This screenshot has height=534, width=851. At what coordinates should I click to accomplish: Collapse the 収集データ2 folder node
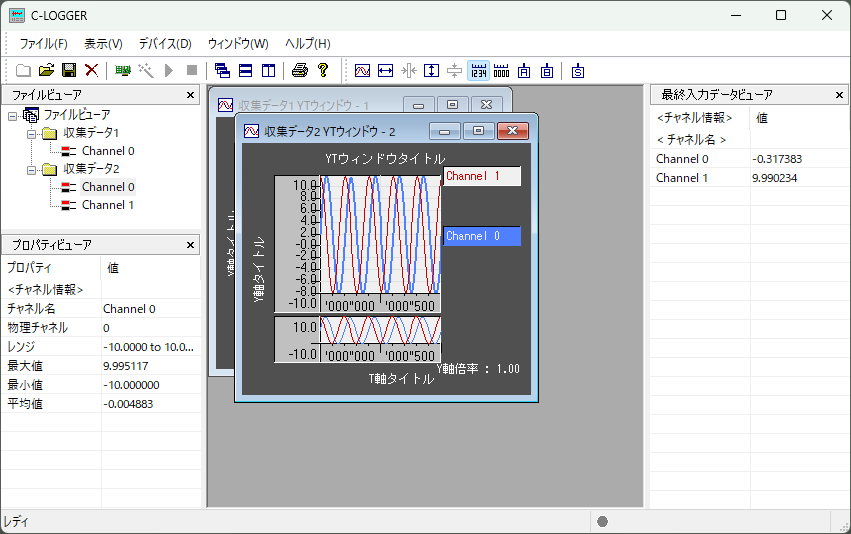click(32, 169)
